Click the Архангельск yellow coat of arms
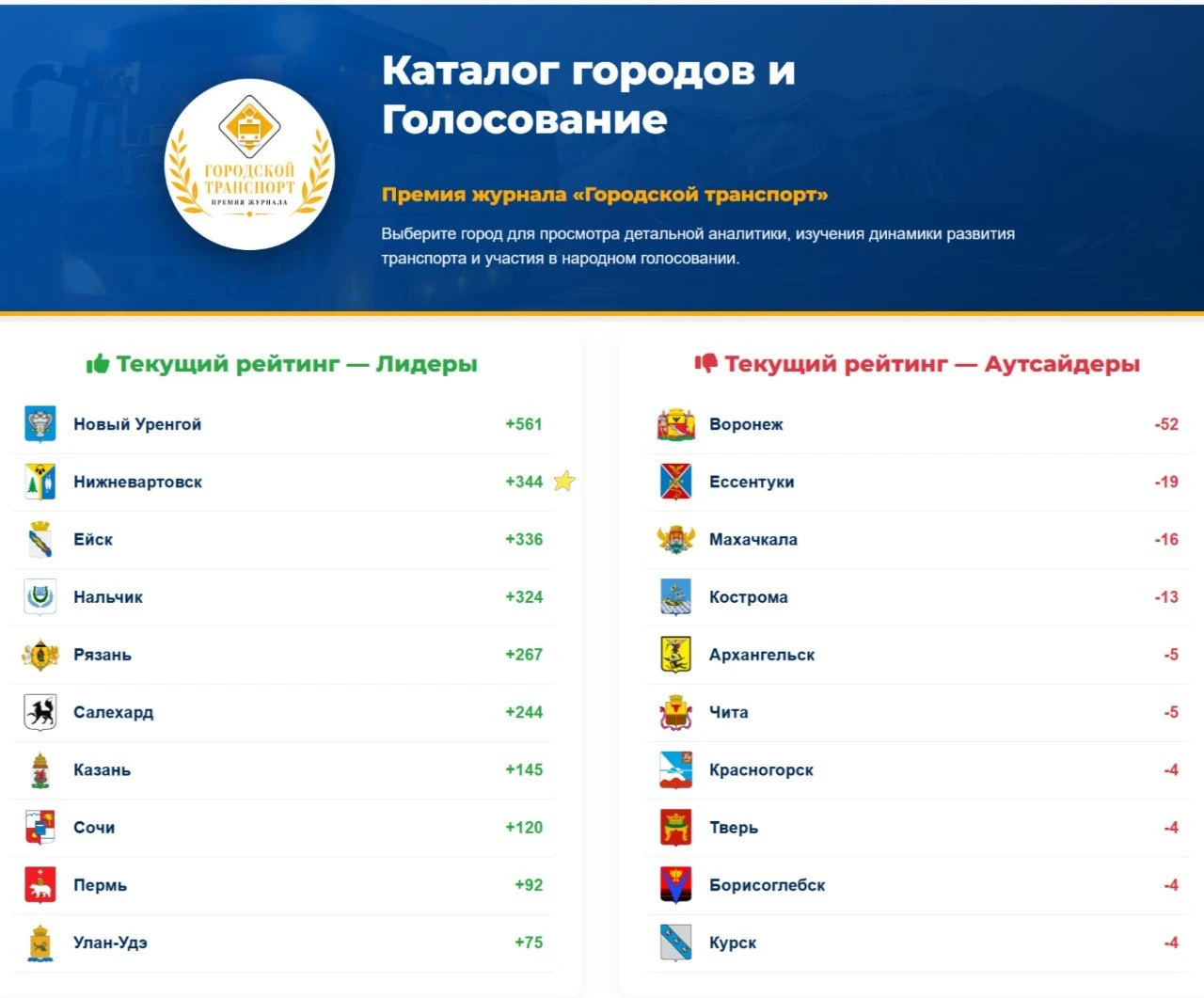Viewport: 1204px width, 998px height. [x=676, y=655]
